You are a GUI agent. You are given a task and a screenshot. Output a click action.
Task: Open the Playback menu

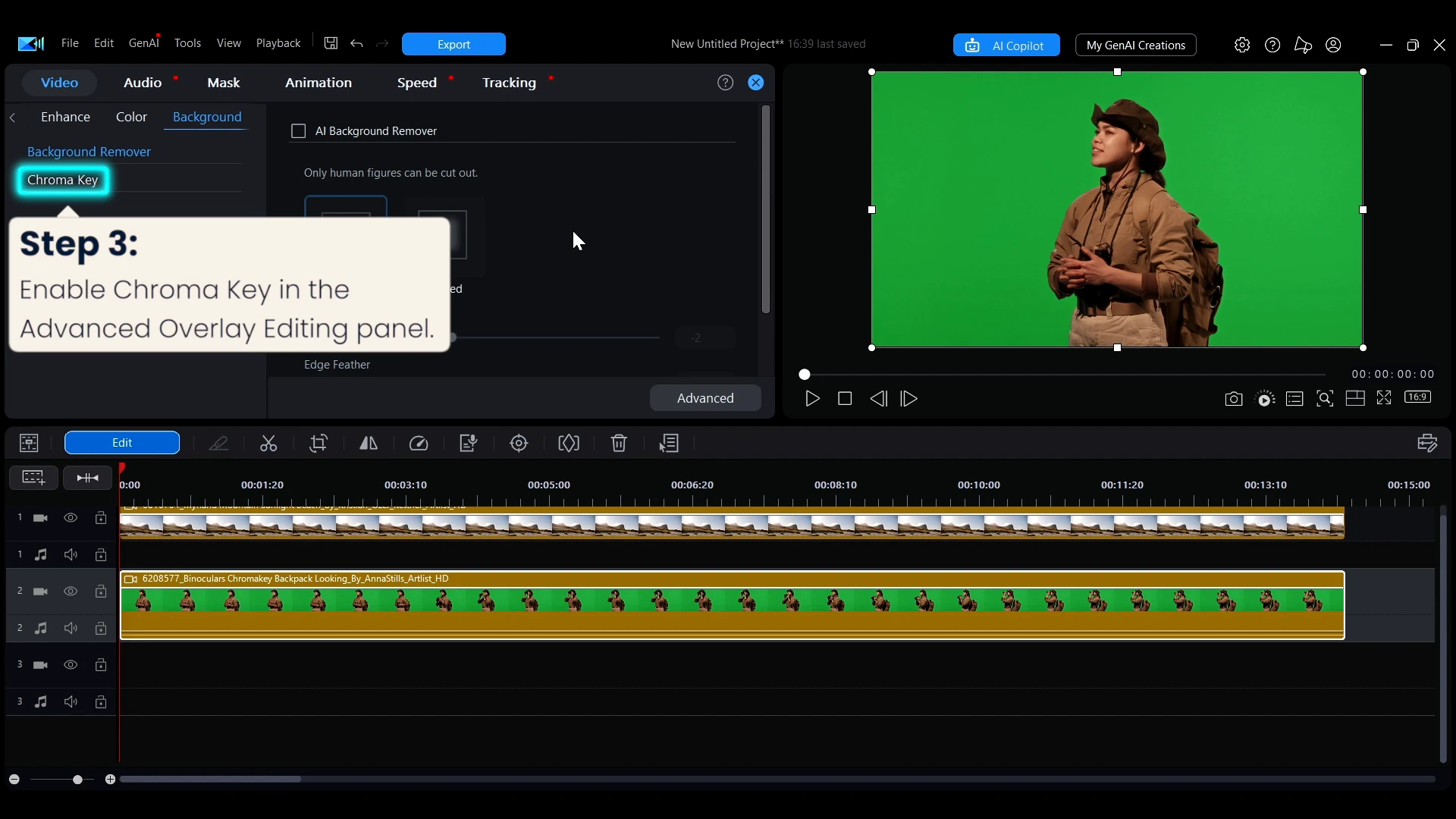(x=278, y=43)
